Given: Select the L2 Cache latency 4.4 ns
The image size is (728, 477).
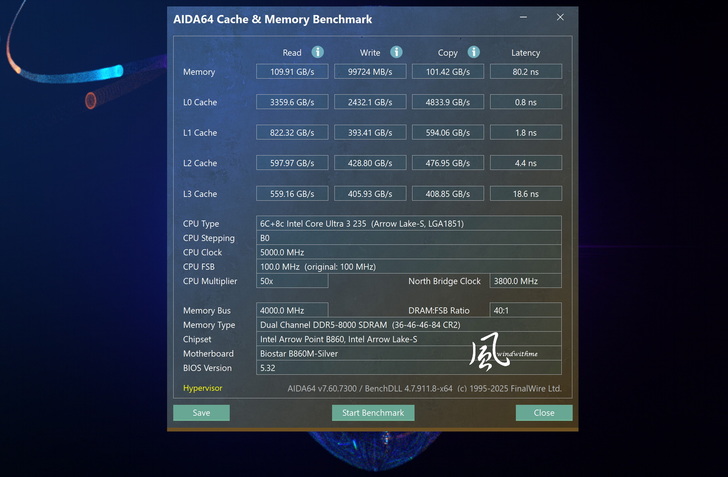Looking at the screenshot, I should pyautogui.click(x=526, y=163).
